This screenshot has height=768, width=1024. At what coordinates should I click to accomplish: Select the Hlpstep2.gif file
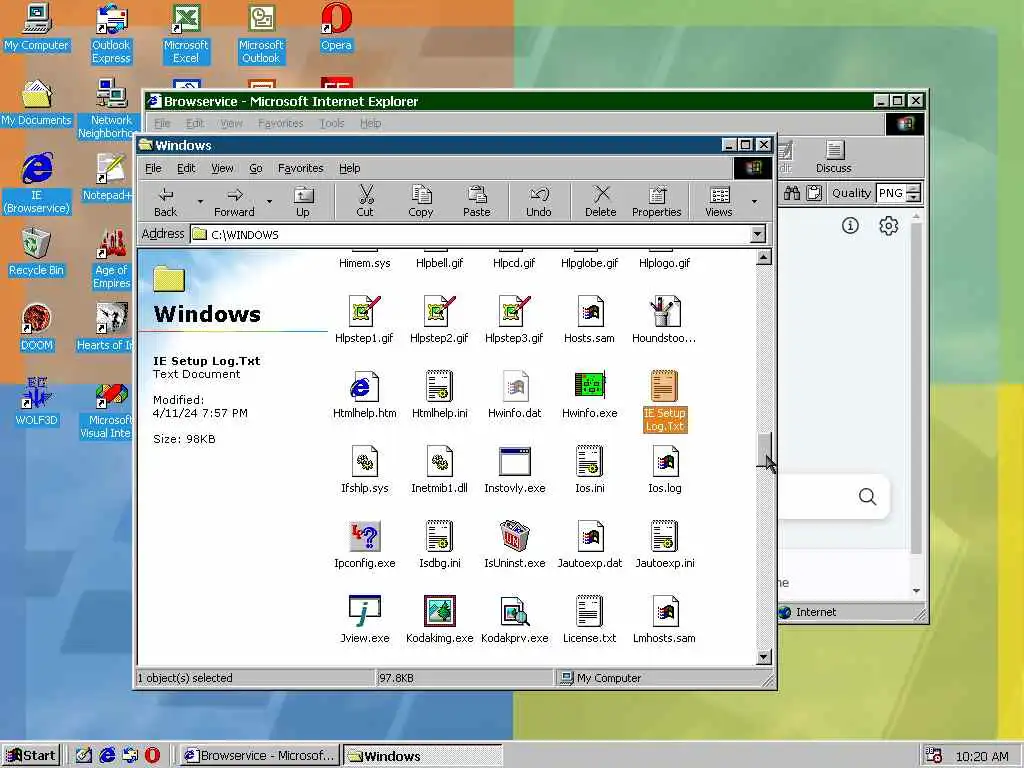[x=440, y=320]
